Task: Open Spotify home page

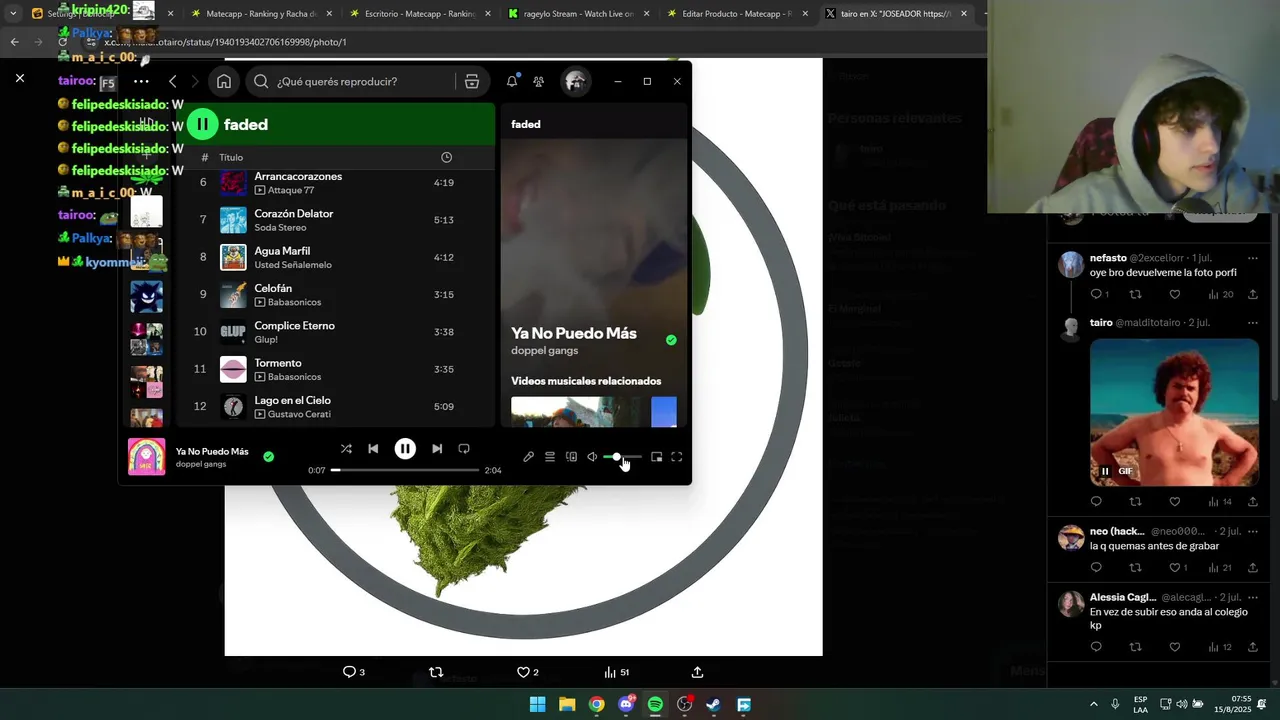Action: 224,81
